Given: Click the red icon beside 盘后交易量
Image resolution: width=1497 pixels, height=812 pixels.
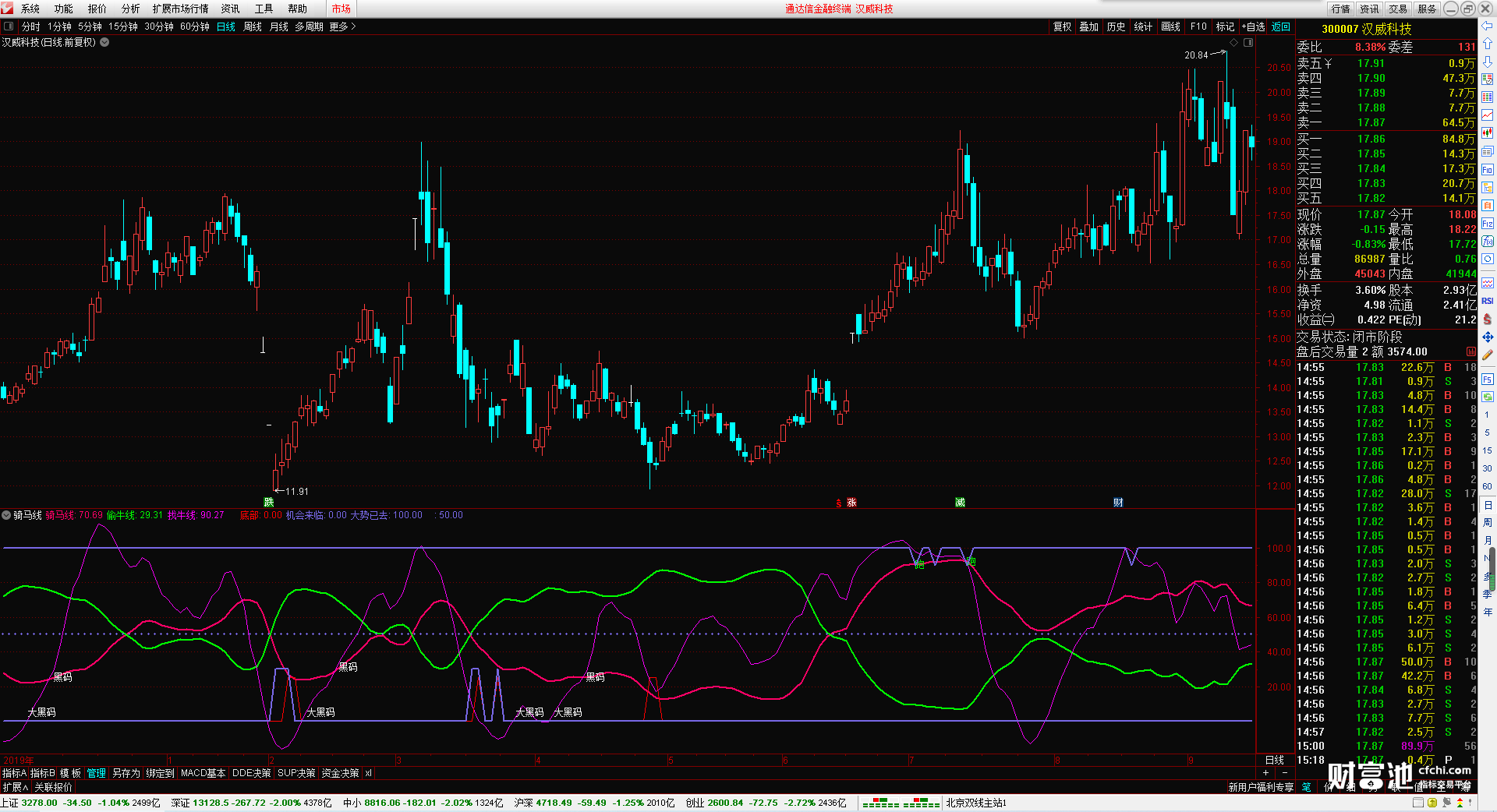Looking at the screenshot, I should (1471, 352).
